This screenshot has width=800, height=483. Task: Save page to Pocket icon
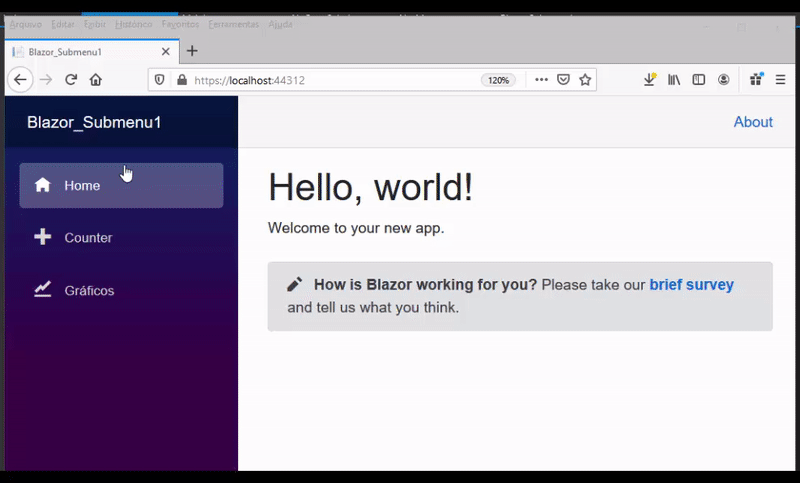[563, 80]
